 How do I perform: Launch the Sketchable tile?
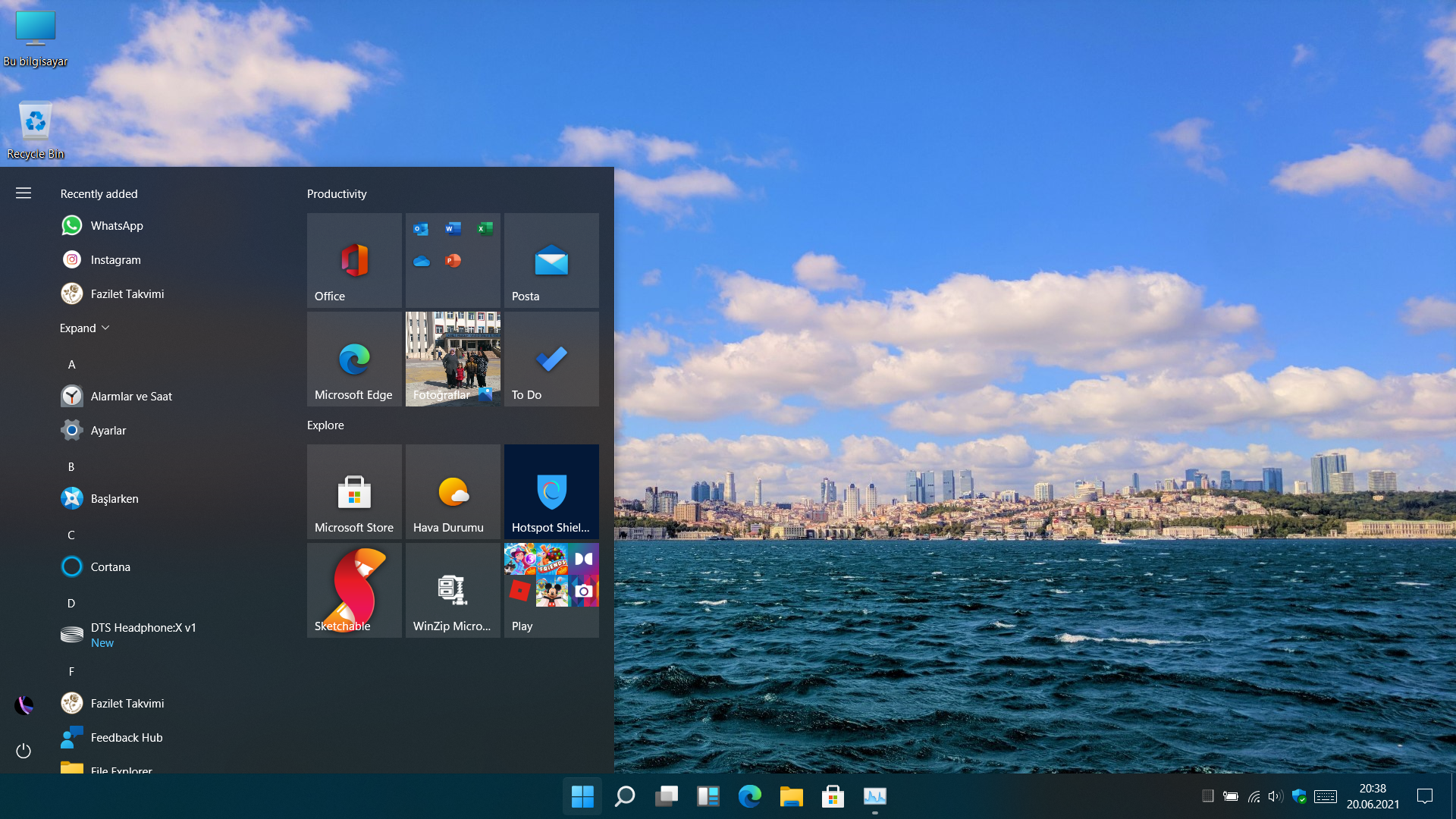(x=354, y=590)
